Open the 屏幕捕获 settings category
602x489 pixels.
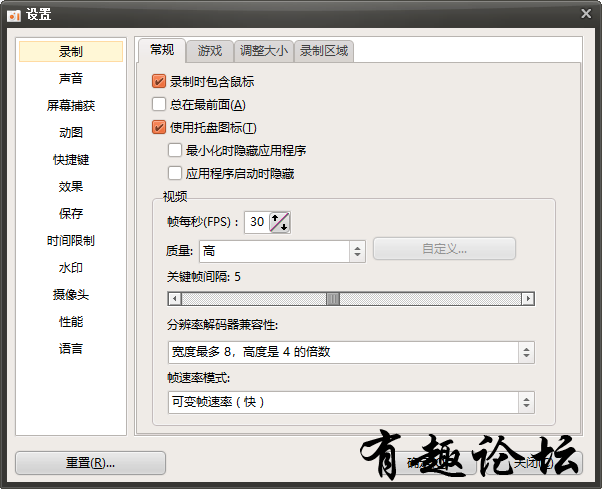click(x=71, y=105)
